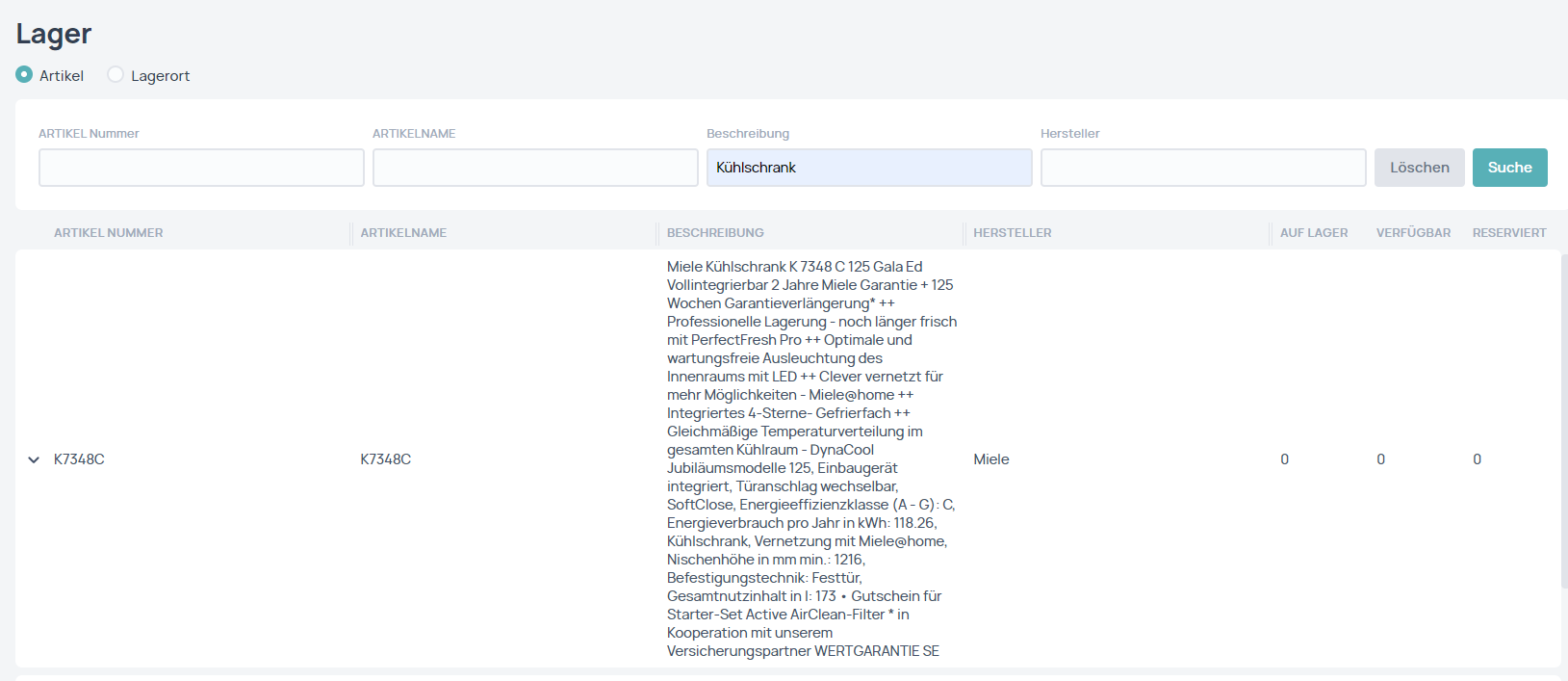
Task: Click the Beschreibung field containing Kühlschrank
Action: [868, 168]
